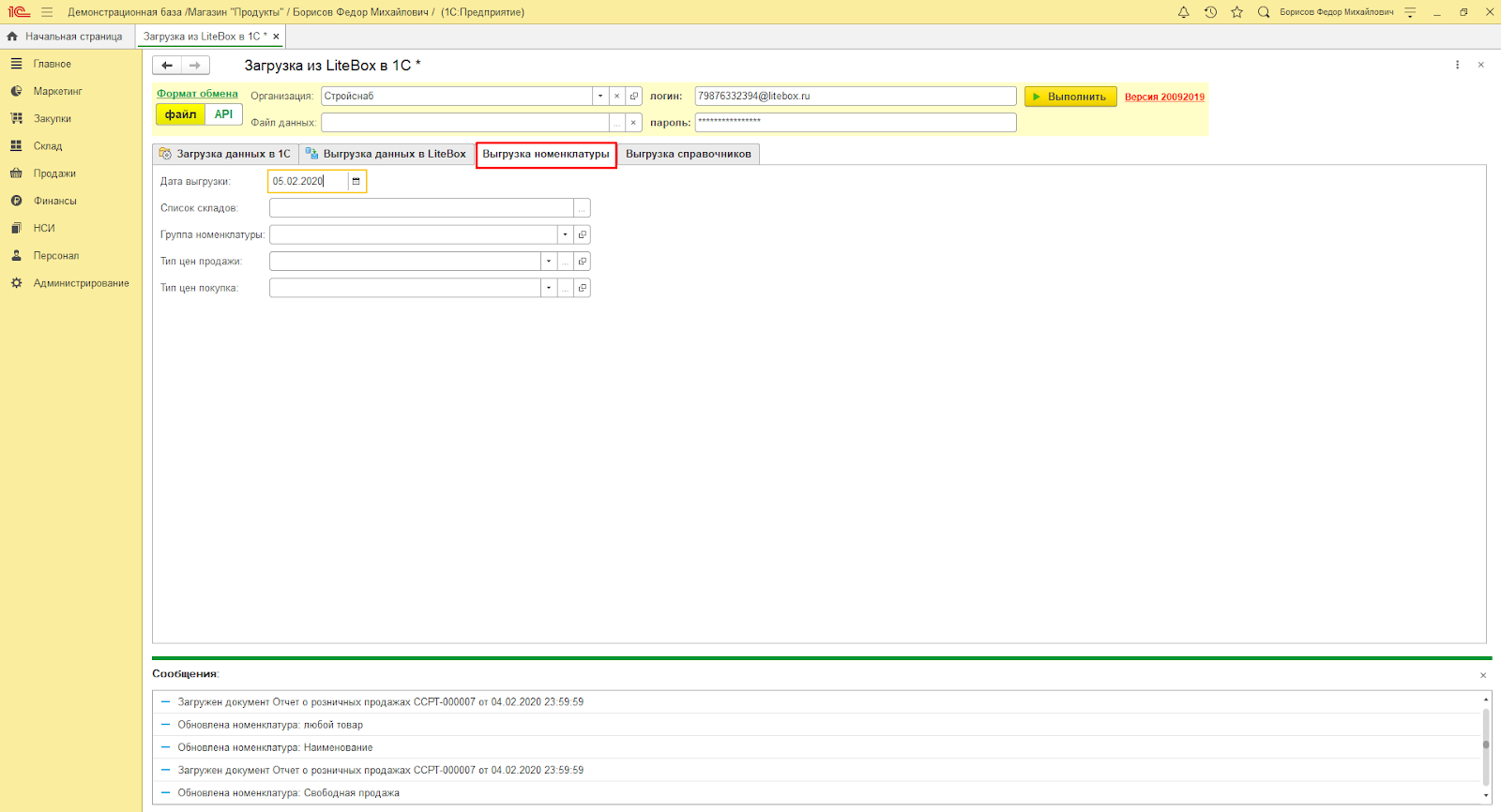Viewport: 1501px width, 812px height.
Task: Expand the Организация dropdown arrow
Action: click(x=600, y=96)
